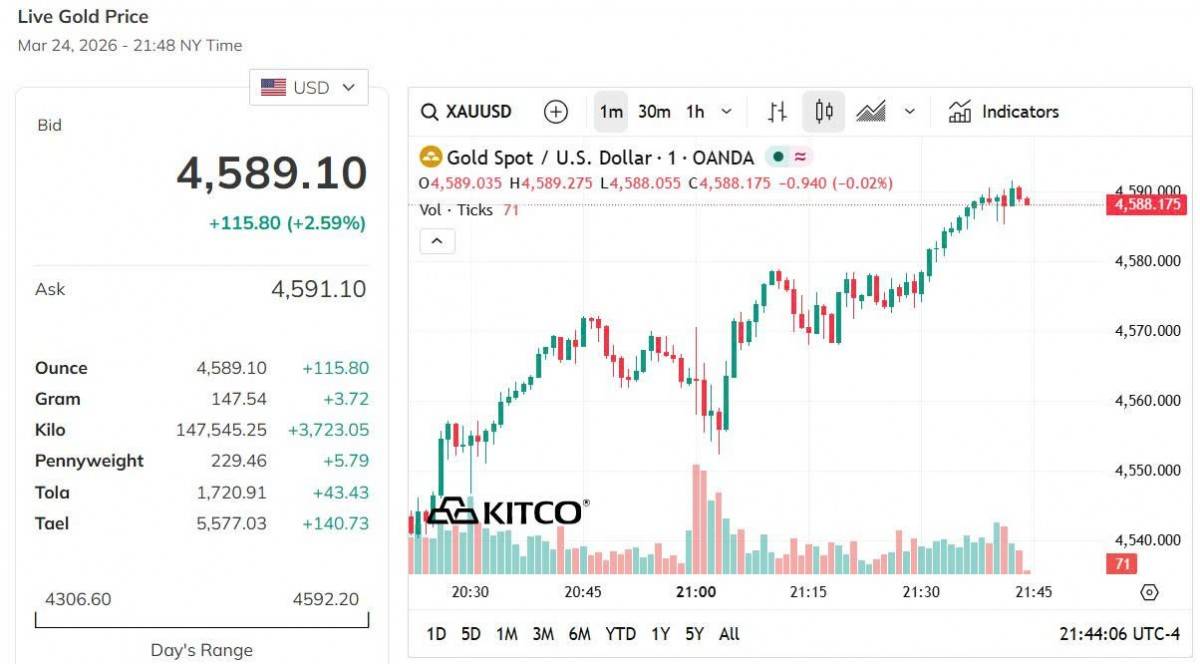The width and height of the screenshot is (1200, 664).
Task: Click the chart settings hexagon icon
Action: point(1149,592)
